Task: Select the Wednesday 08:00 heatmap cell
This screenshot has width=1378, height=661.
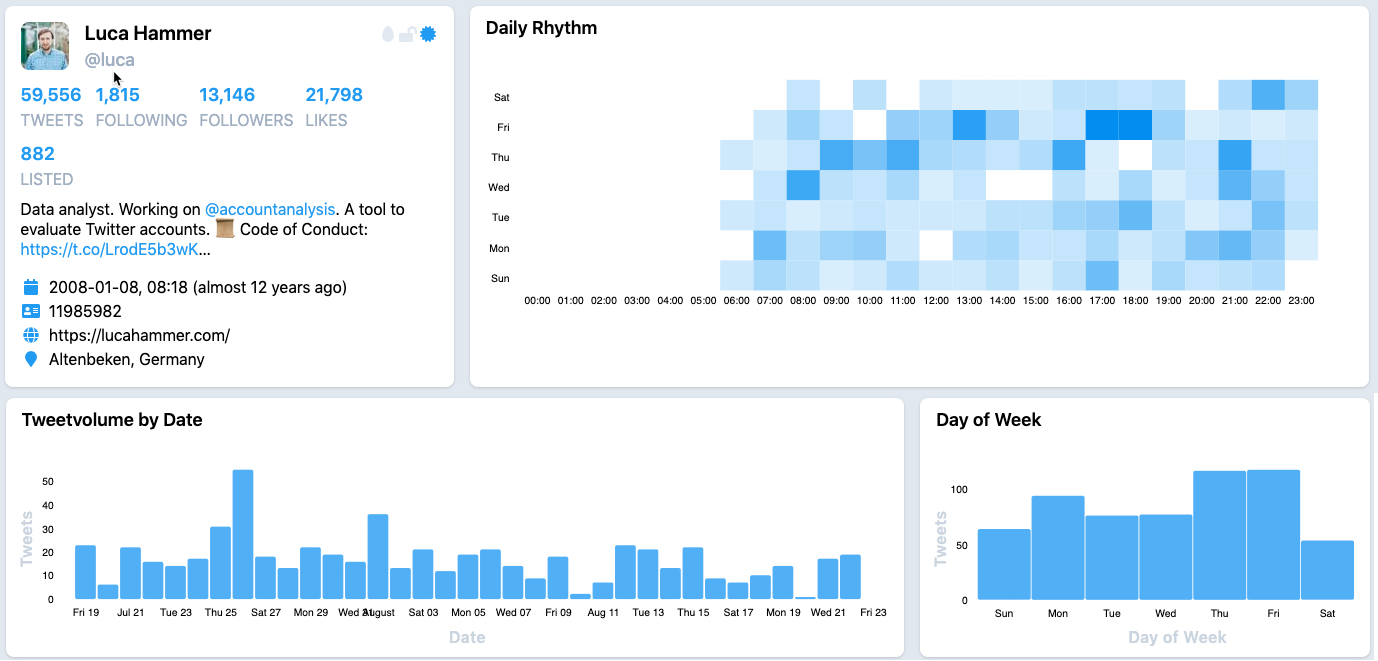Action: pyautogui.click(x=803, y=185)
